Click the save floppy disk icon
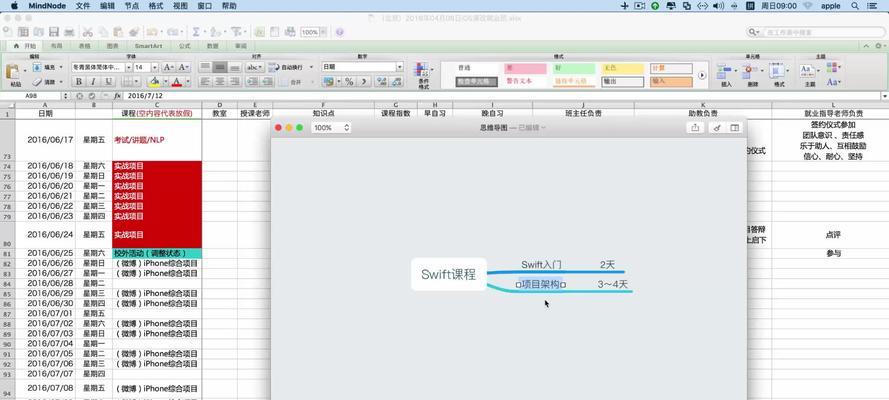 54,32
